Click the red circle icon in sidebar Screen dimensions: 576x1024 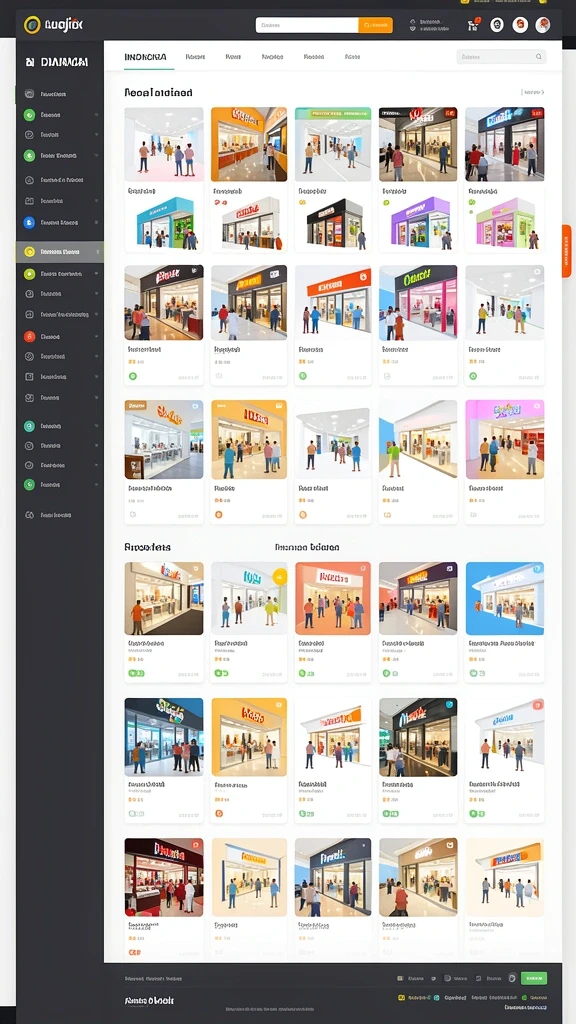[x=29, y=336]
